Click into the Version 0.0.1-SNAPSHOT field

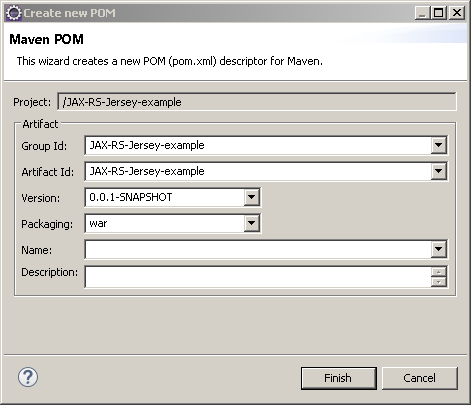tap(165, 197)
